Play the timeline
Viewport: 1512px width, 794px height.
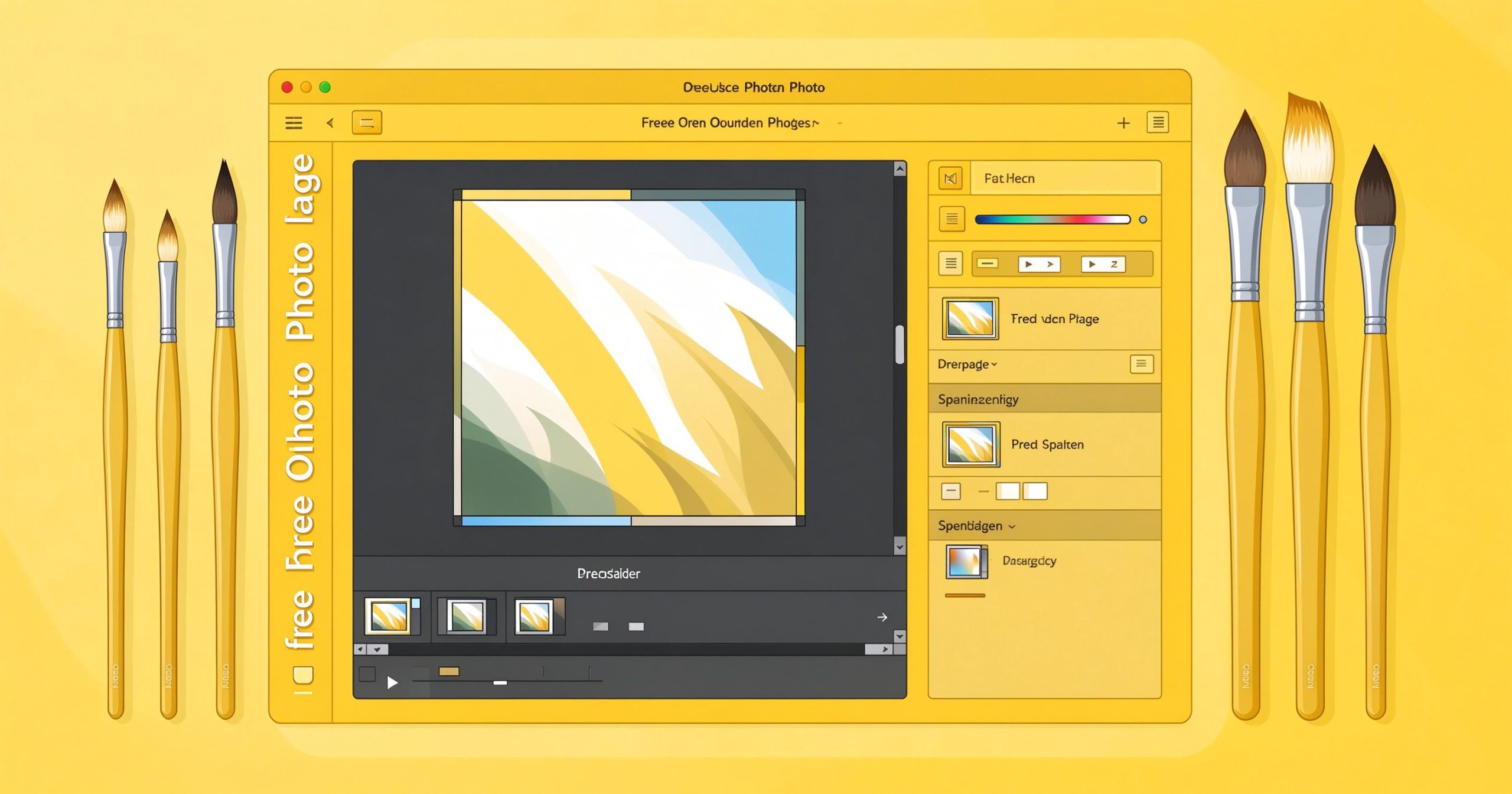tap(392, 683)
